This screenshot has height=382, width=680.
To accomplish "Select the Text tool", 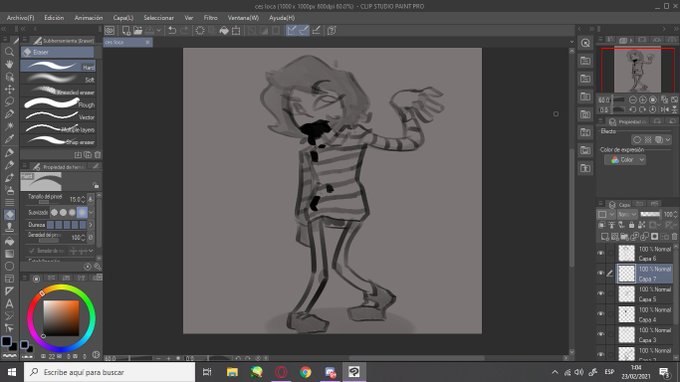I will (x=9, y=304).
